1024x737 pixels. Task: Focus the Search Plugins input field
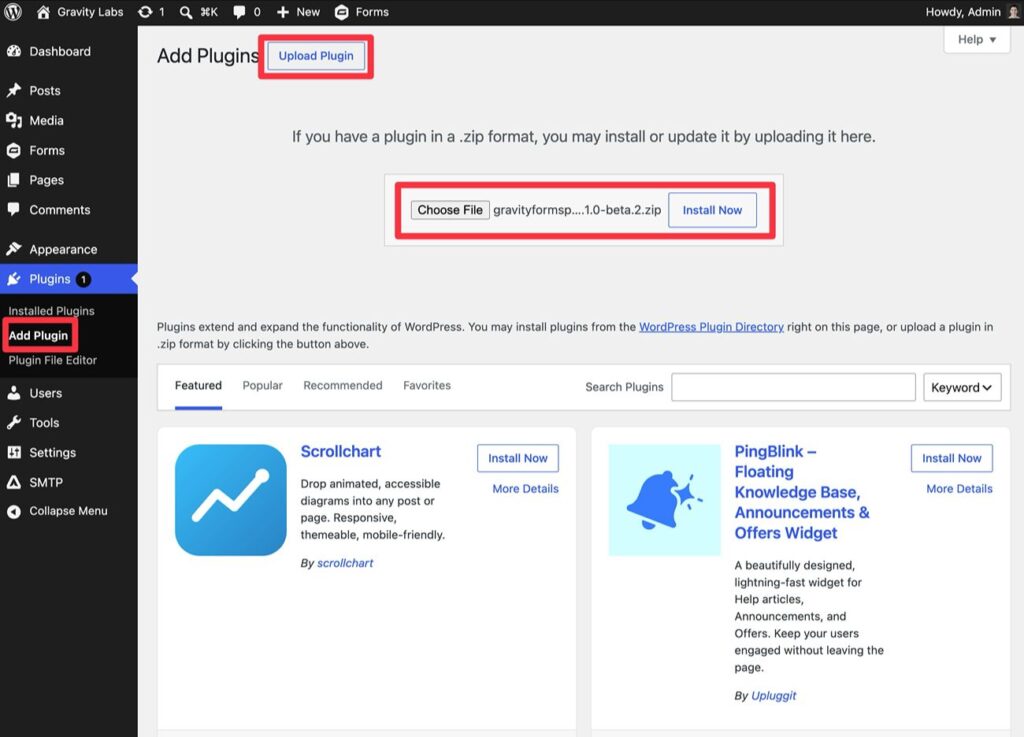coord(793,387)
